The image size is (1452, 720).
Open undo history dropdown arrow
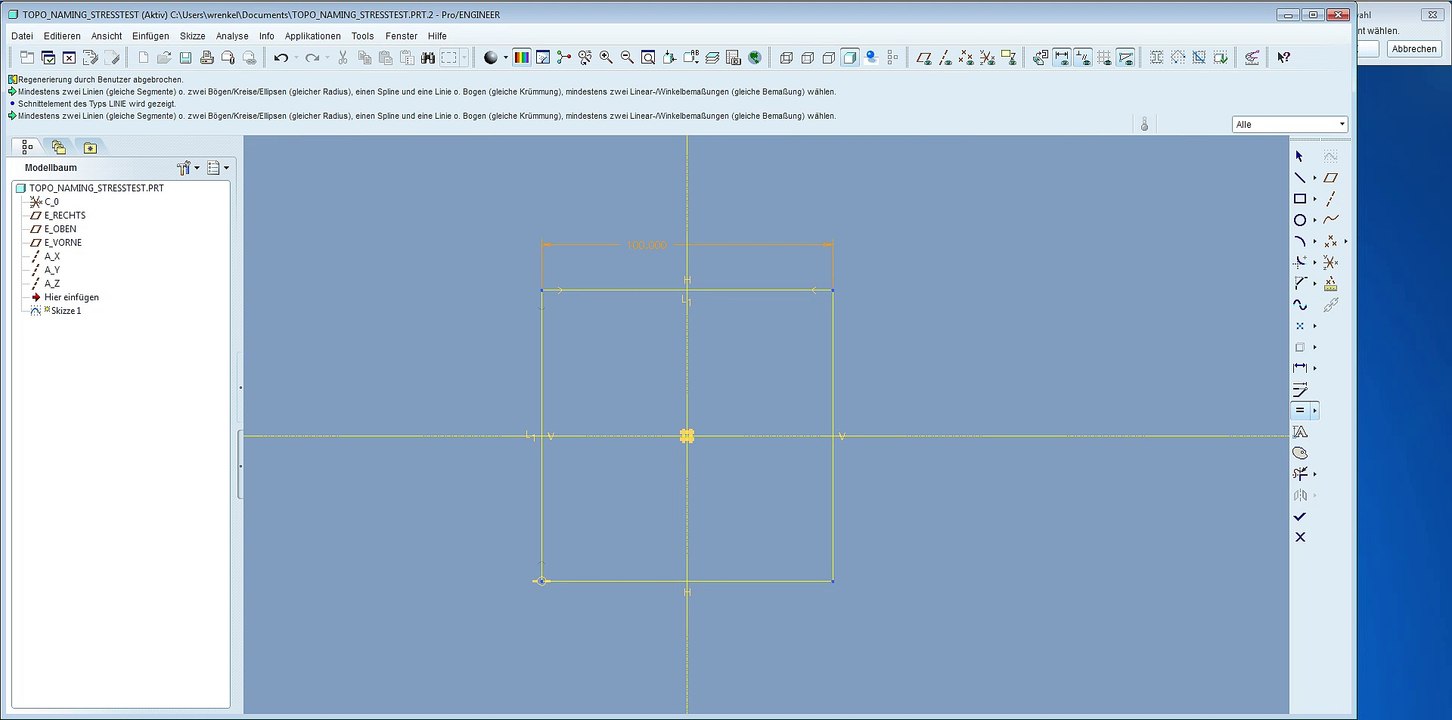[x=297, y=58]
